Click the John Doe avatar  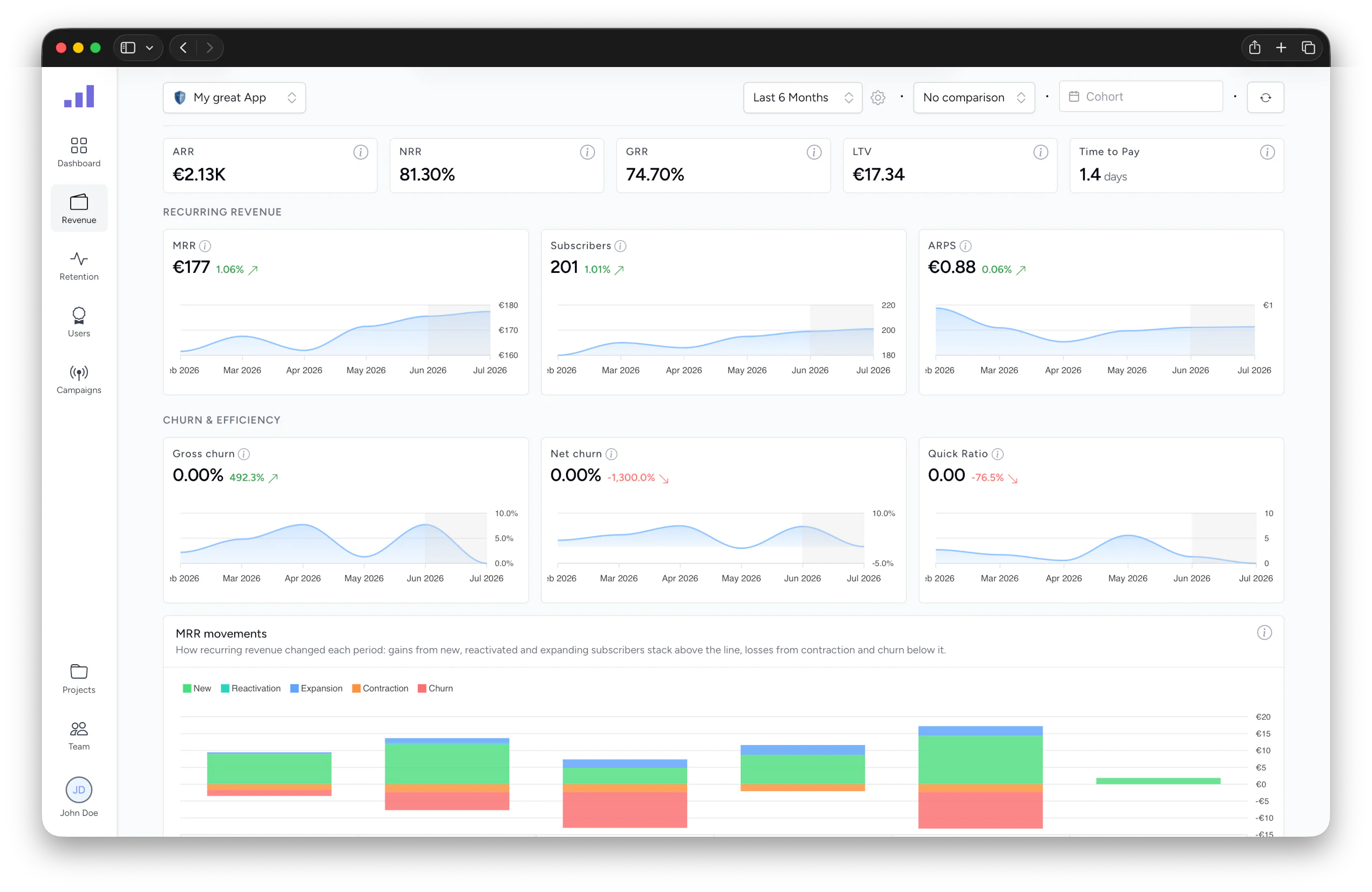(x=79, y=790)
